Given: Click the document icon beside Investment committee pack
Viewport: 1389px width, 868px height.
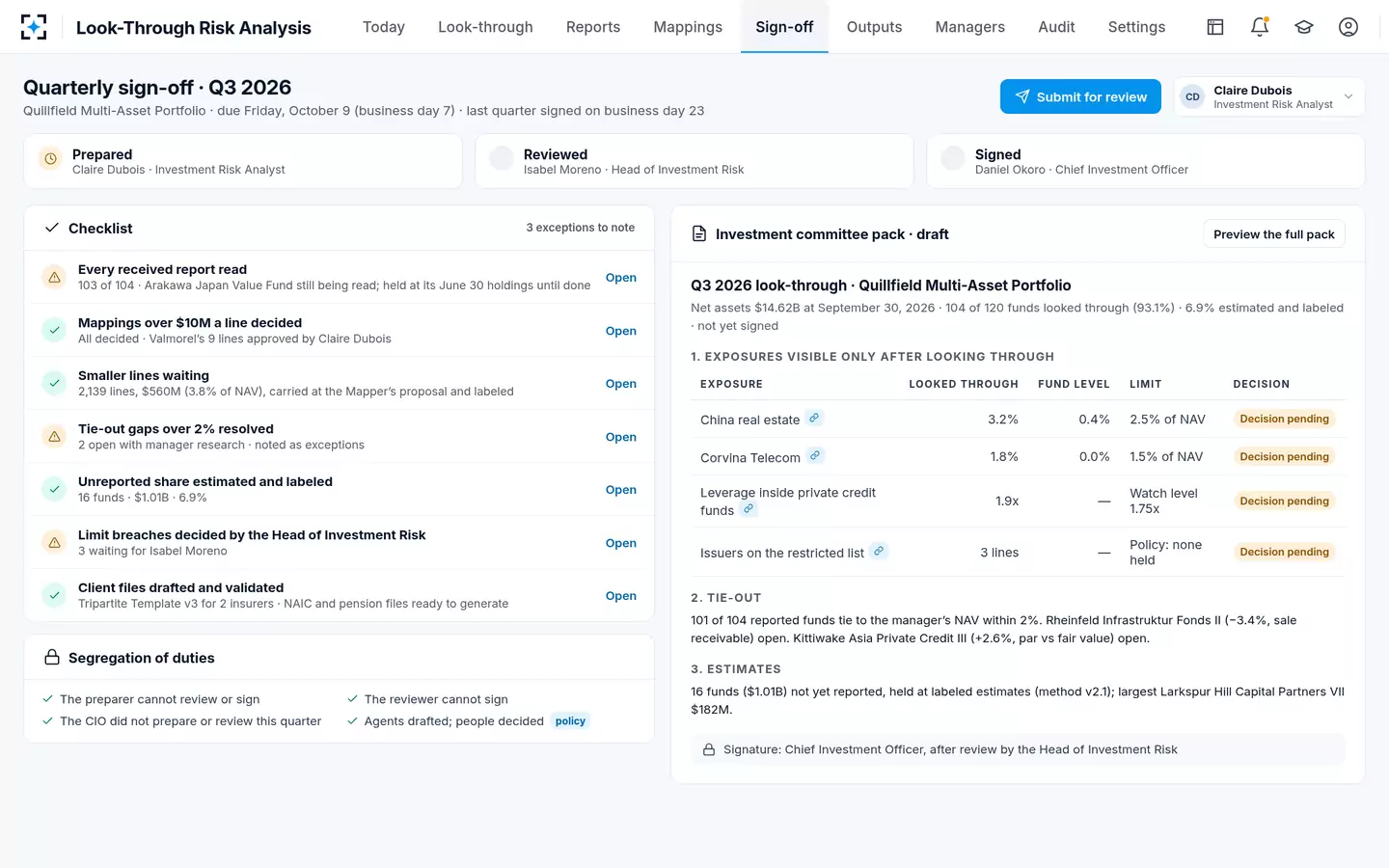Looking at the screenshot, I should coord(700,234).
